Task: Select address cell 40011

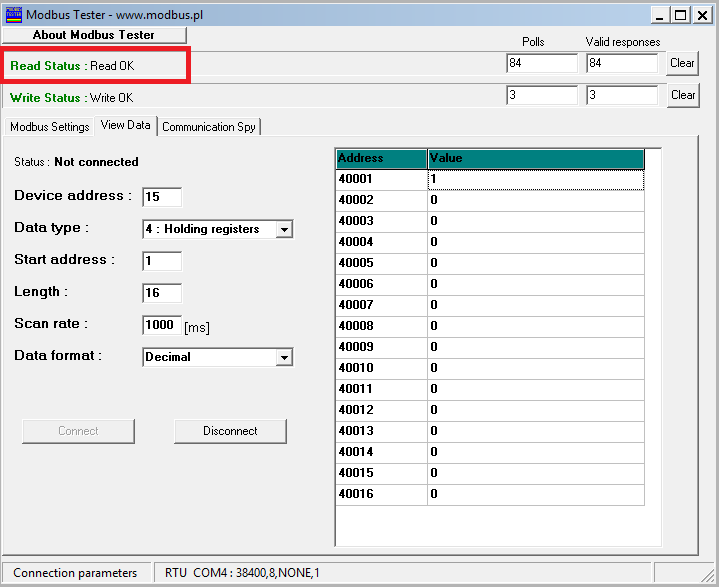Action: [382, 389]
